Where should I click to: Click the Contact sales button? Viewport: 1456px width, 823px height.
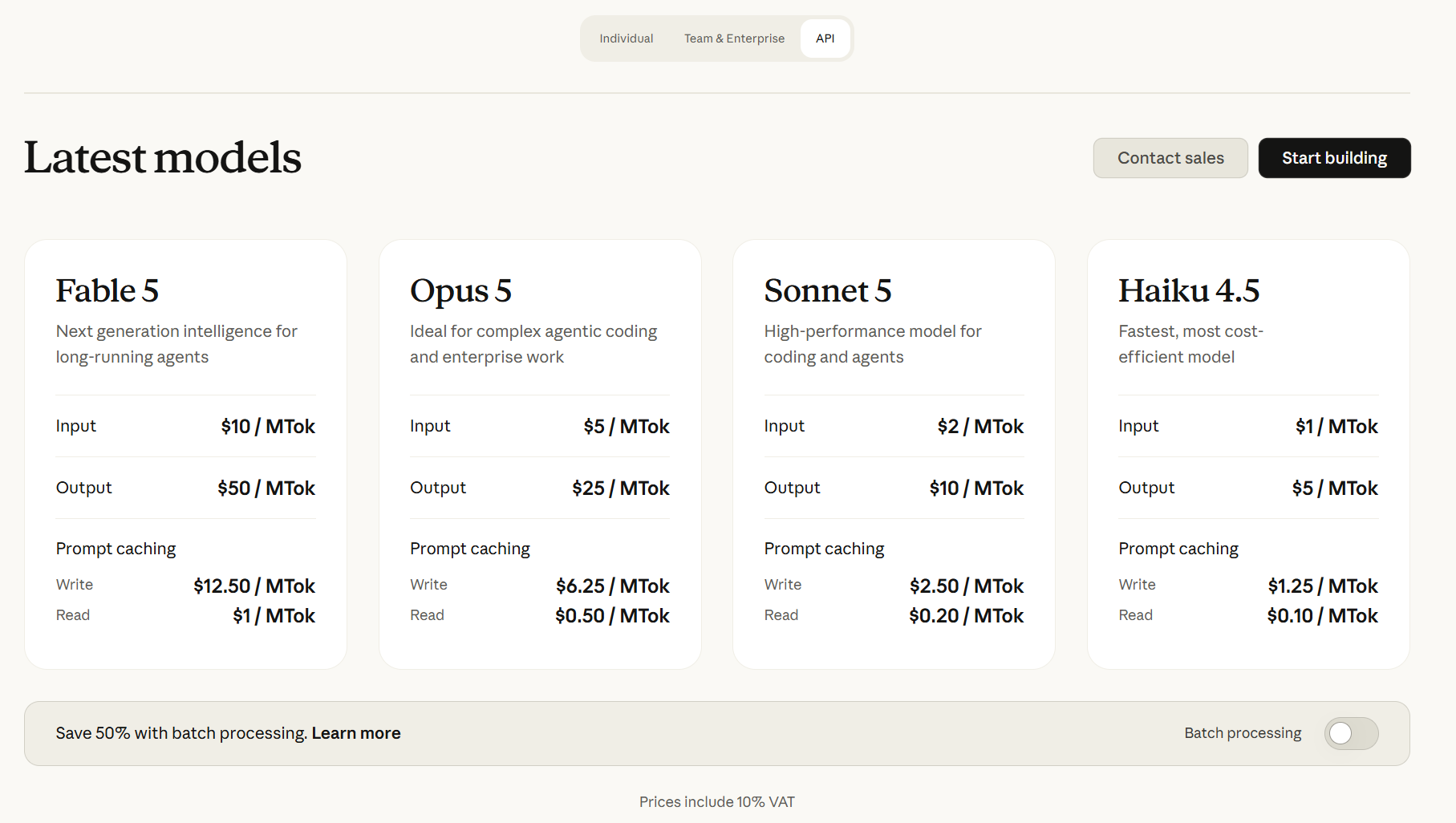coord(1170,158)
